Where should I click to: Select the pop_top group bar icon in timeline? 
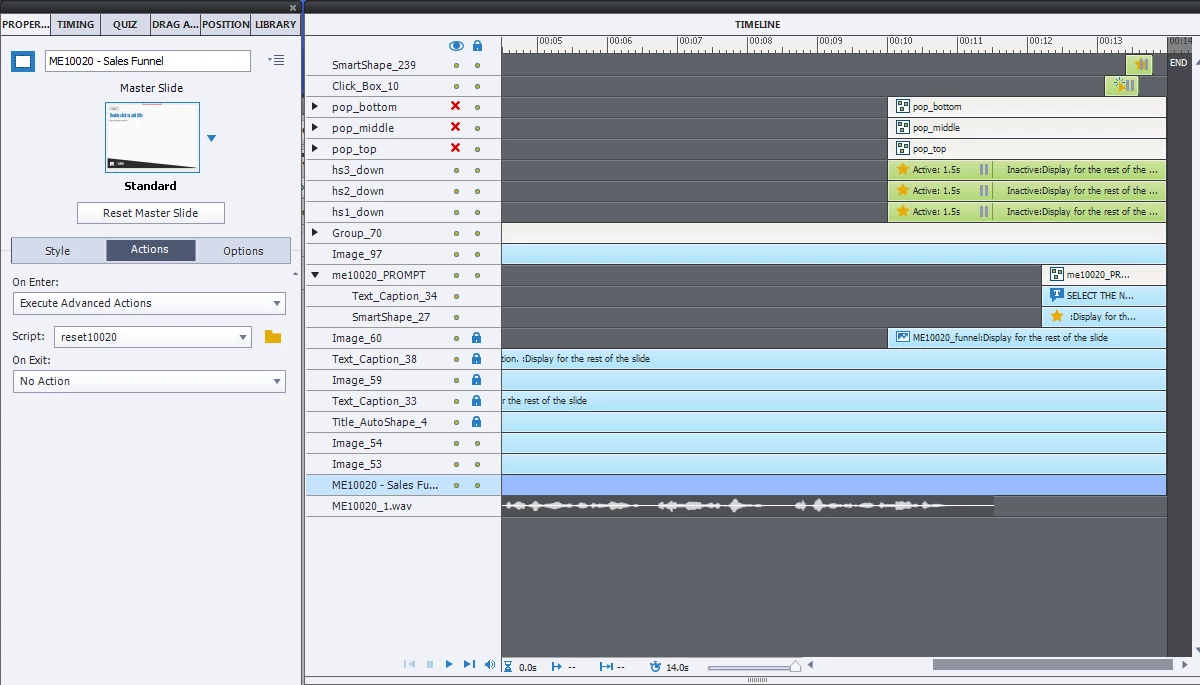click(x=902, y=149)
